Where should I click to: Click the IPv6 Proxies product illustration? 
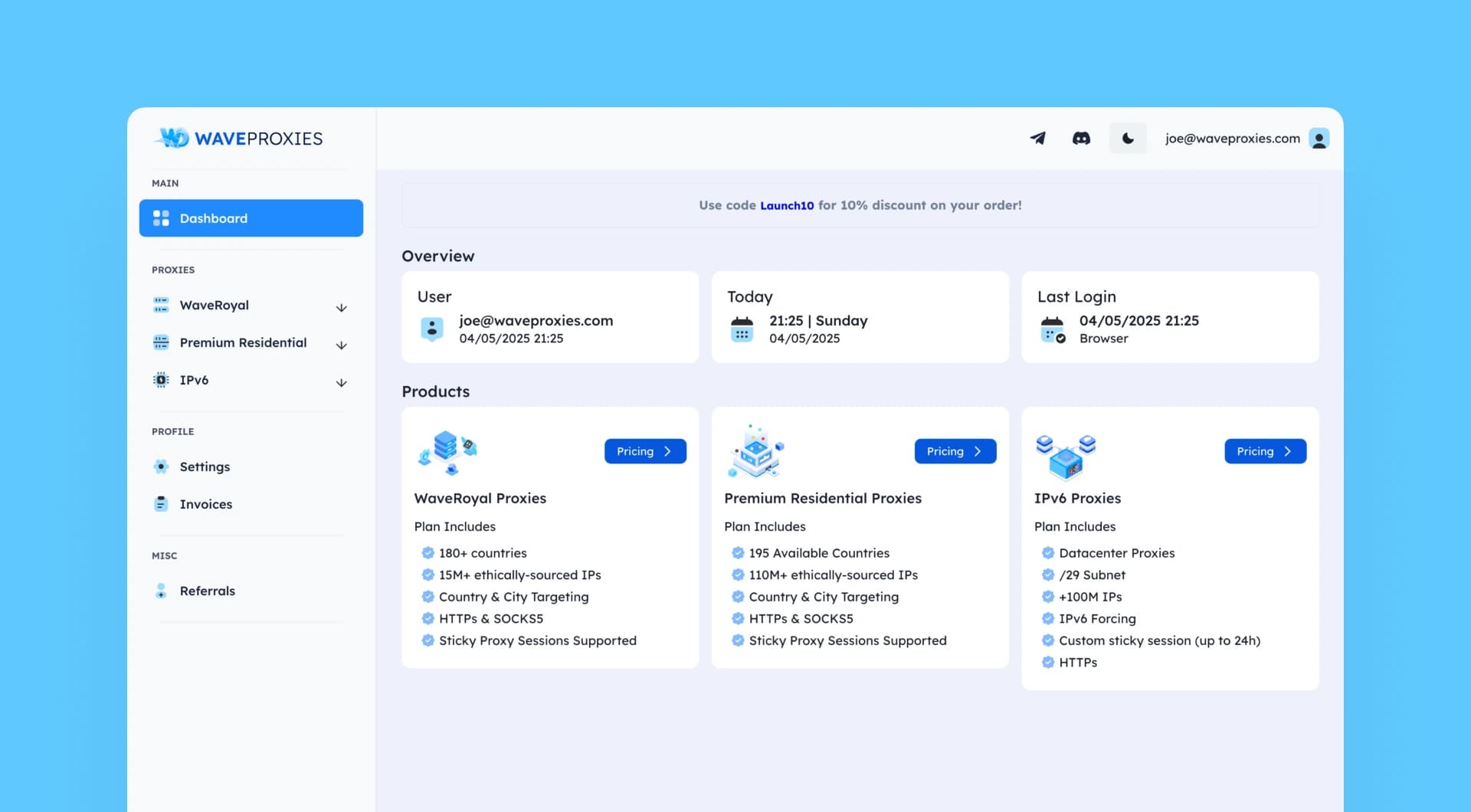pos(1066,456)
